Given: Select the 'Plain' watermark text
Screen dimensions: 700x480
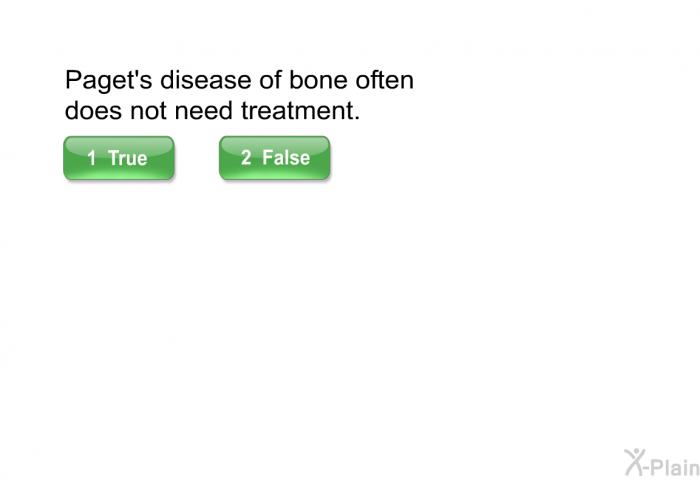Looking at the screenshot, I should coord(675,467).
